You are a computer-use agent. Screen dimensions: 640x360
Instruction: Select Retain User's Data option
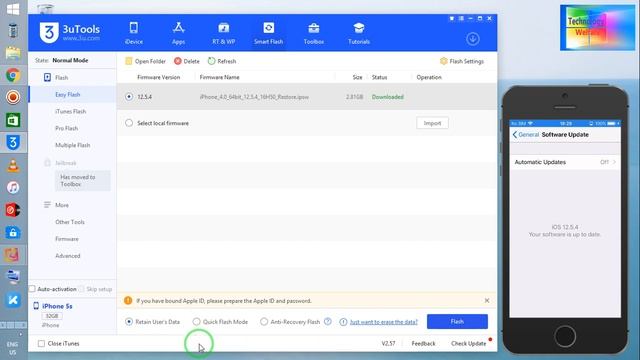point(129,322)
